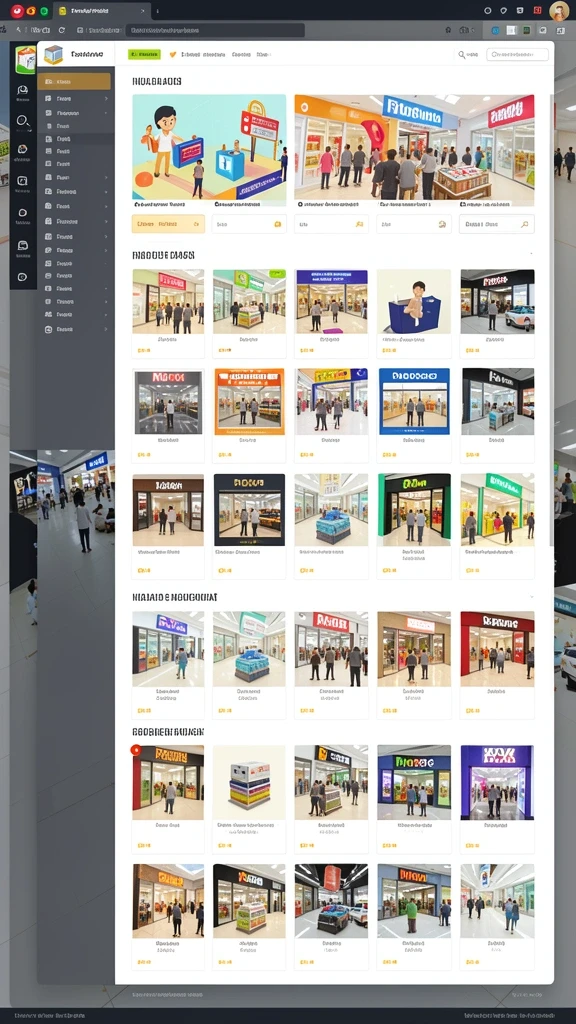Viewport: 576px width, 1024px height.
Task: Open the stacked colorful boxes thumbnail
Action: point(249,782)
